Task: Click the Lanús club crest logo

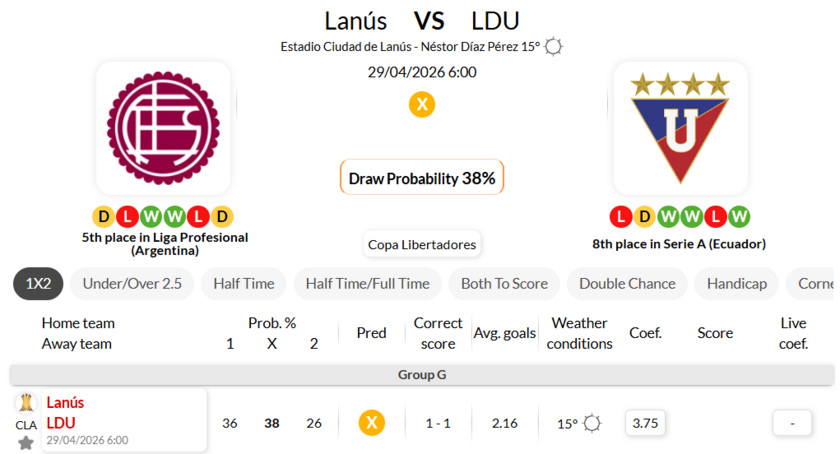Action: point(163,128)
